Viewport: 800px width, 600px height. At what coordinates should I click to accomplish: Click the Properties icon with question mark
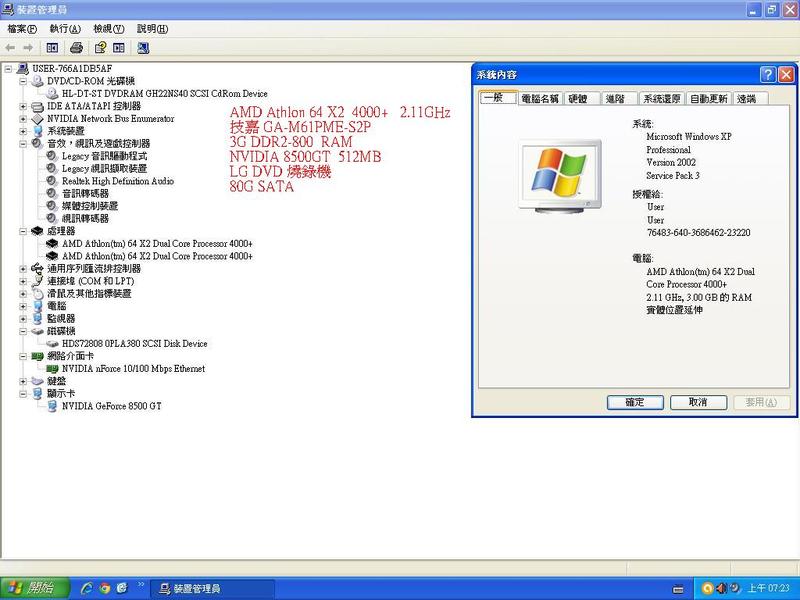pyautogui.click(x=101, y=48)
